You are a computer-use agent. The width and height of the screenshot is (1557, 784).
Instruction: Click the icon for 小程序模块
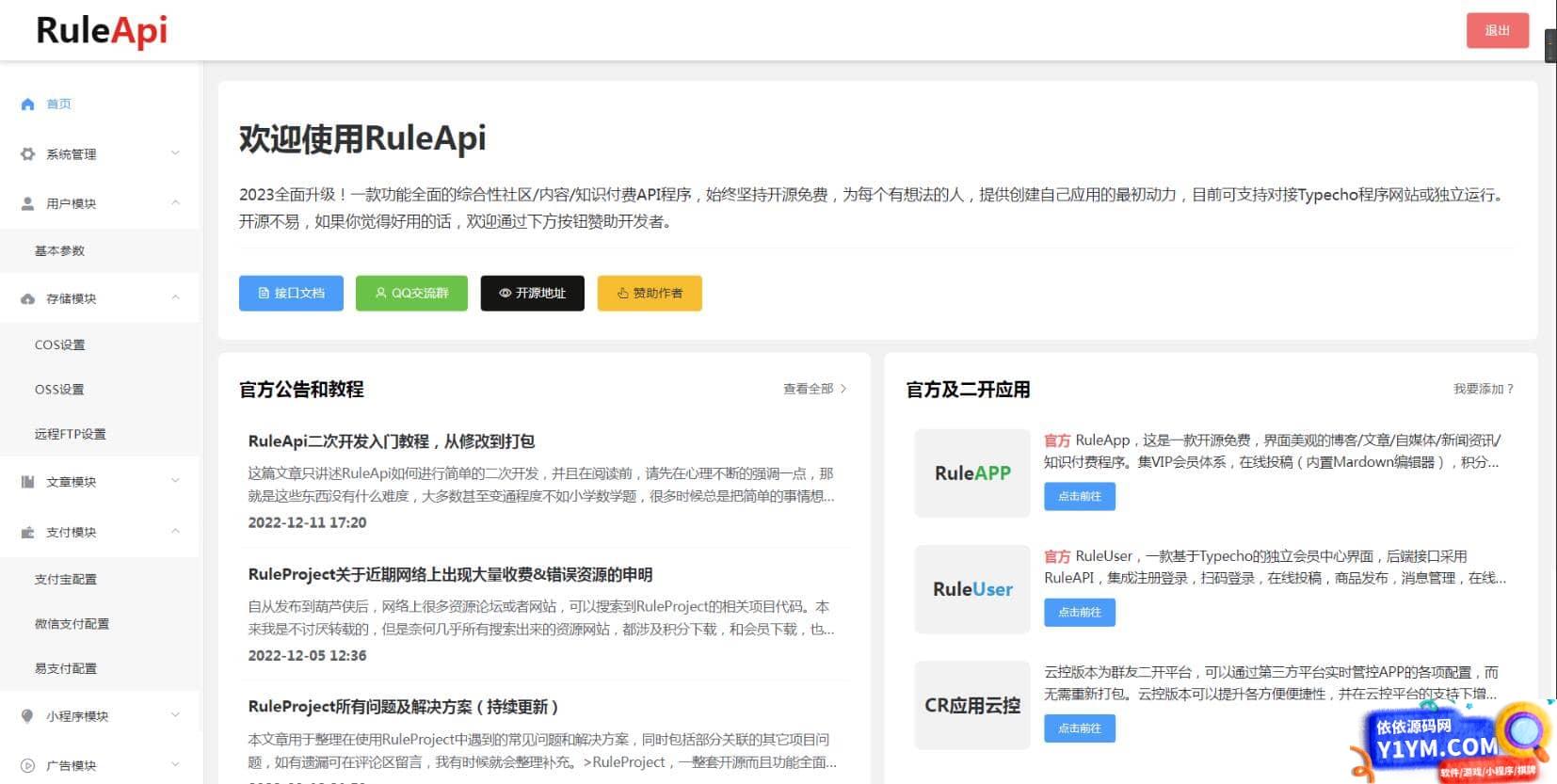coord(27,716)
